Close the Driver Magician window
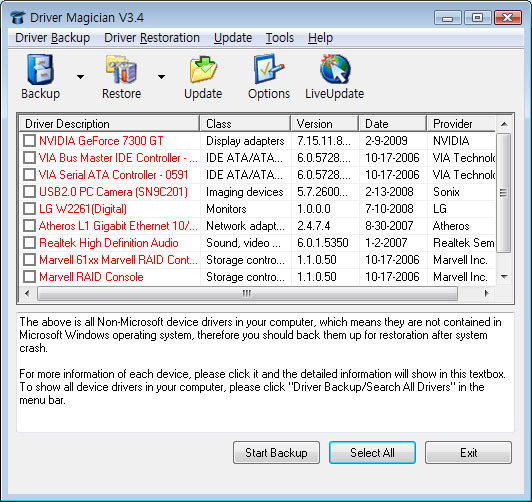Viewport: 532px width, 502px height. tap(508, 18)
